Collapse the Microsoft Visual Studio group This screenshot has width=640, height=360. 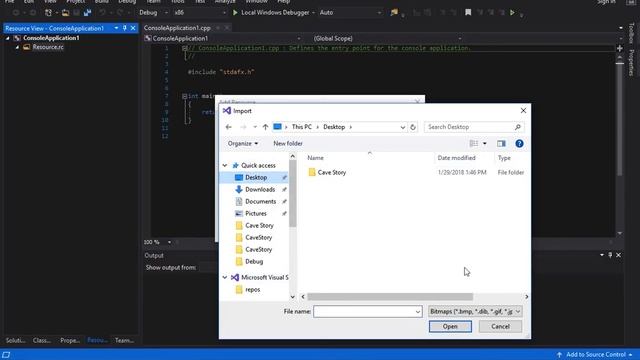[225, 278]
